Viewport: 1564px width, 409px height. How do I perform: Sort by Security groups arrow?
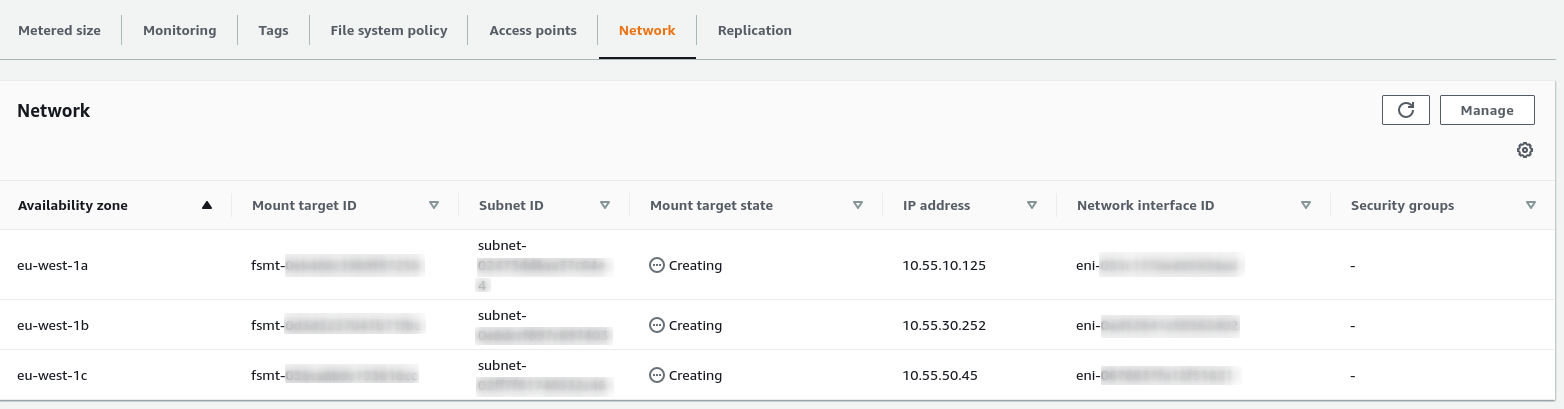click(1531, 206)
